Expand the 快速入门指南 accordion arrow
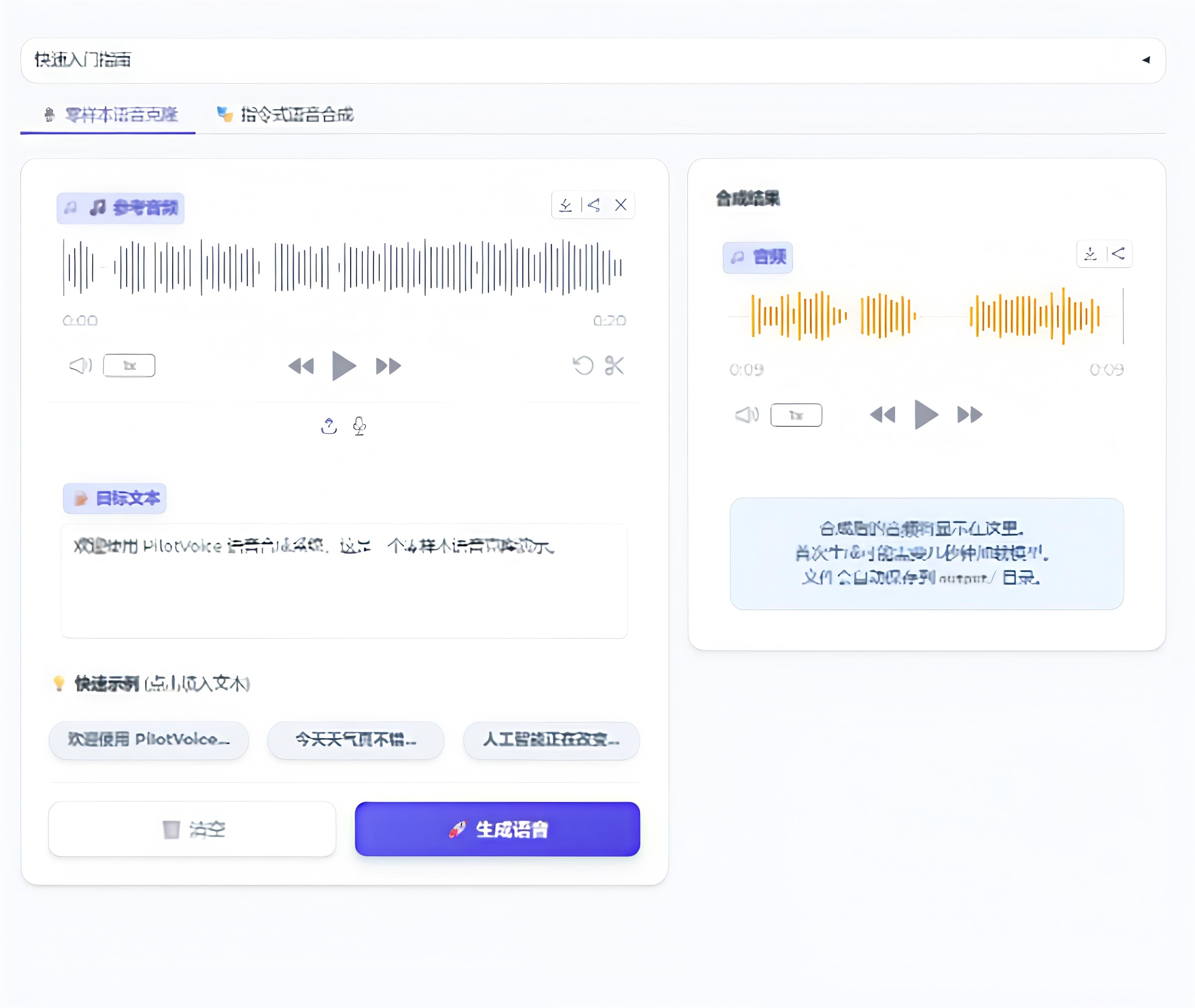Image resolution: width=1195 pixels, height=1008 pixels. point(1146,60)
